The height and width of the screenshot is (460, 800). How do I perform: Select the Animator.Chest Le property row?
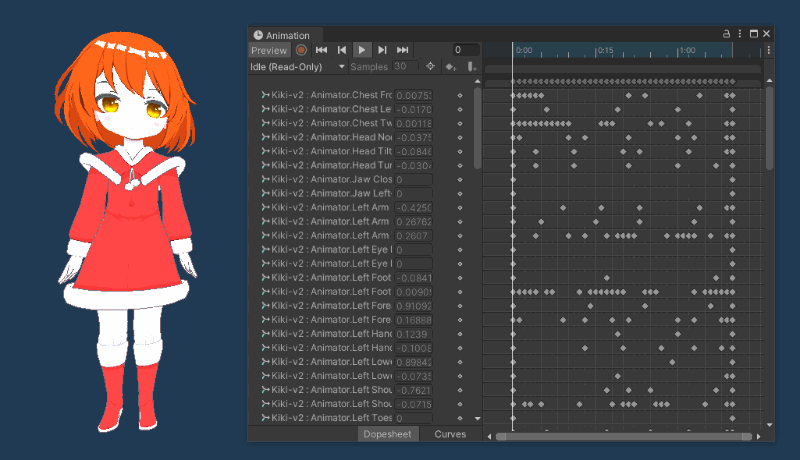pos(361,109)
